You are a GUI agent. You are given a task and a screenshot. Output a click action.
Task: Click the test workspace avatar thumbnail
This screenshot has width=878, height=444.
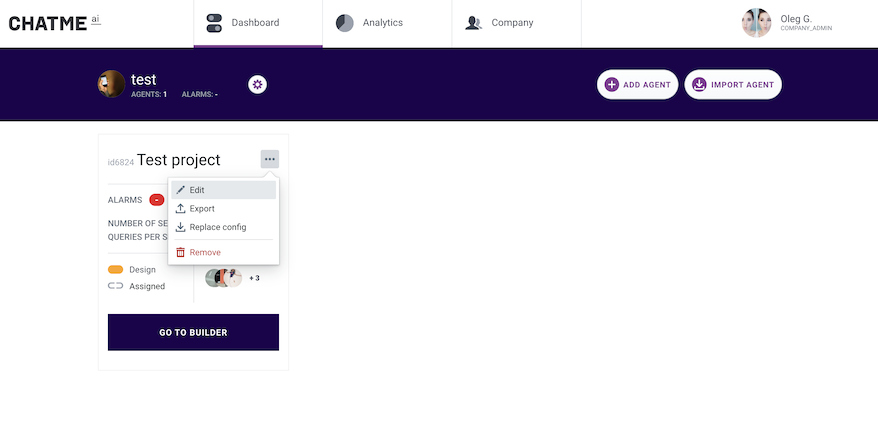111,84
